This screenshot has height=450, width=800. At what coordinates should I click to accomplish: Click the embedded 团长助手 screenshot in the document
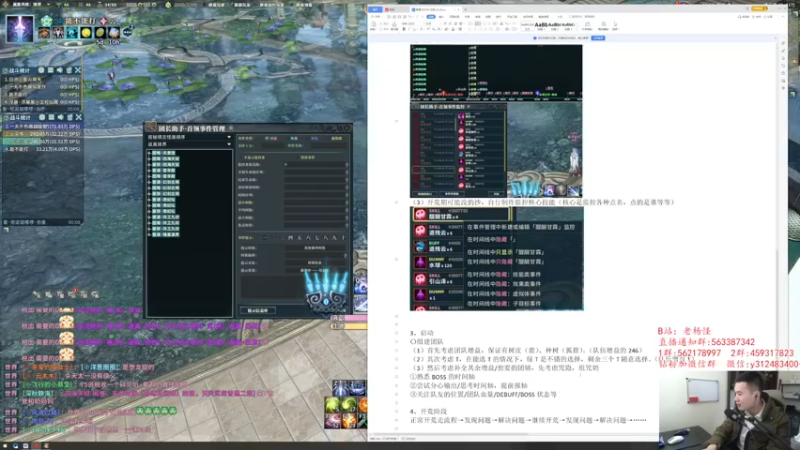point(496,150)
